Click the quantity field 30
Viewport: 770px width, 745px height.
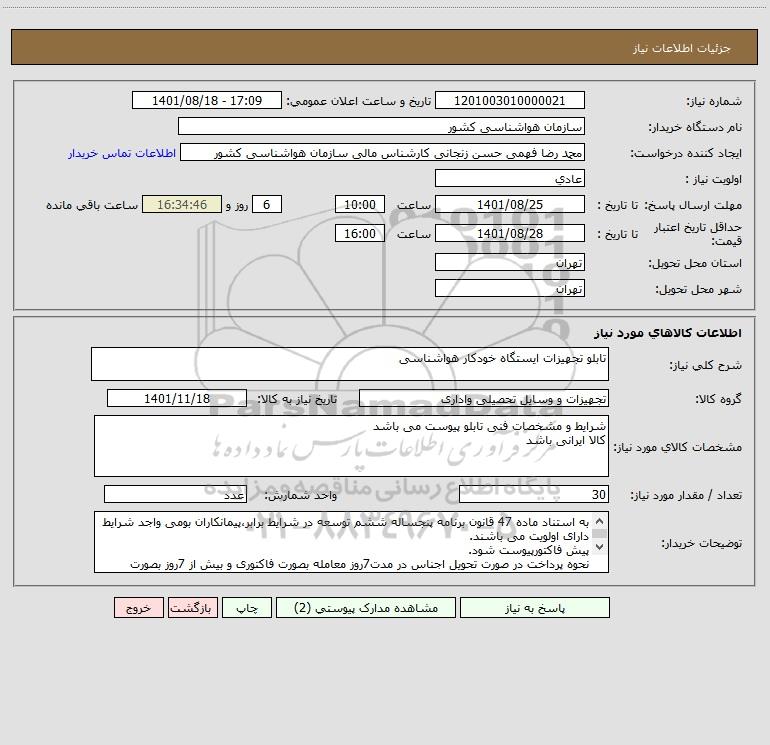[x=534, y=494]
